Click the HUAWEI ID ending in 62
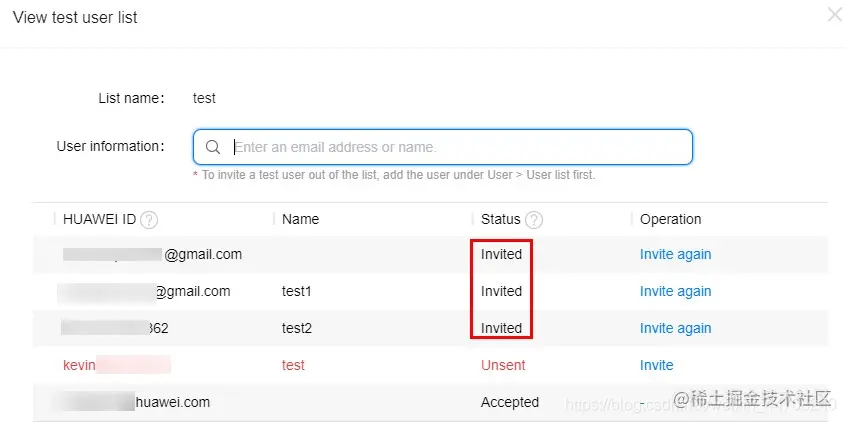Image resolution: width=846 pixels, height=423 pixels. pyautogui.click(x=114, y=328)
